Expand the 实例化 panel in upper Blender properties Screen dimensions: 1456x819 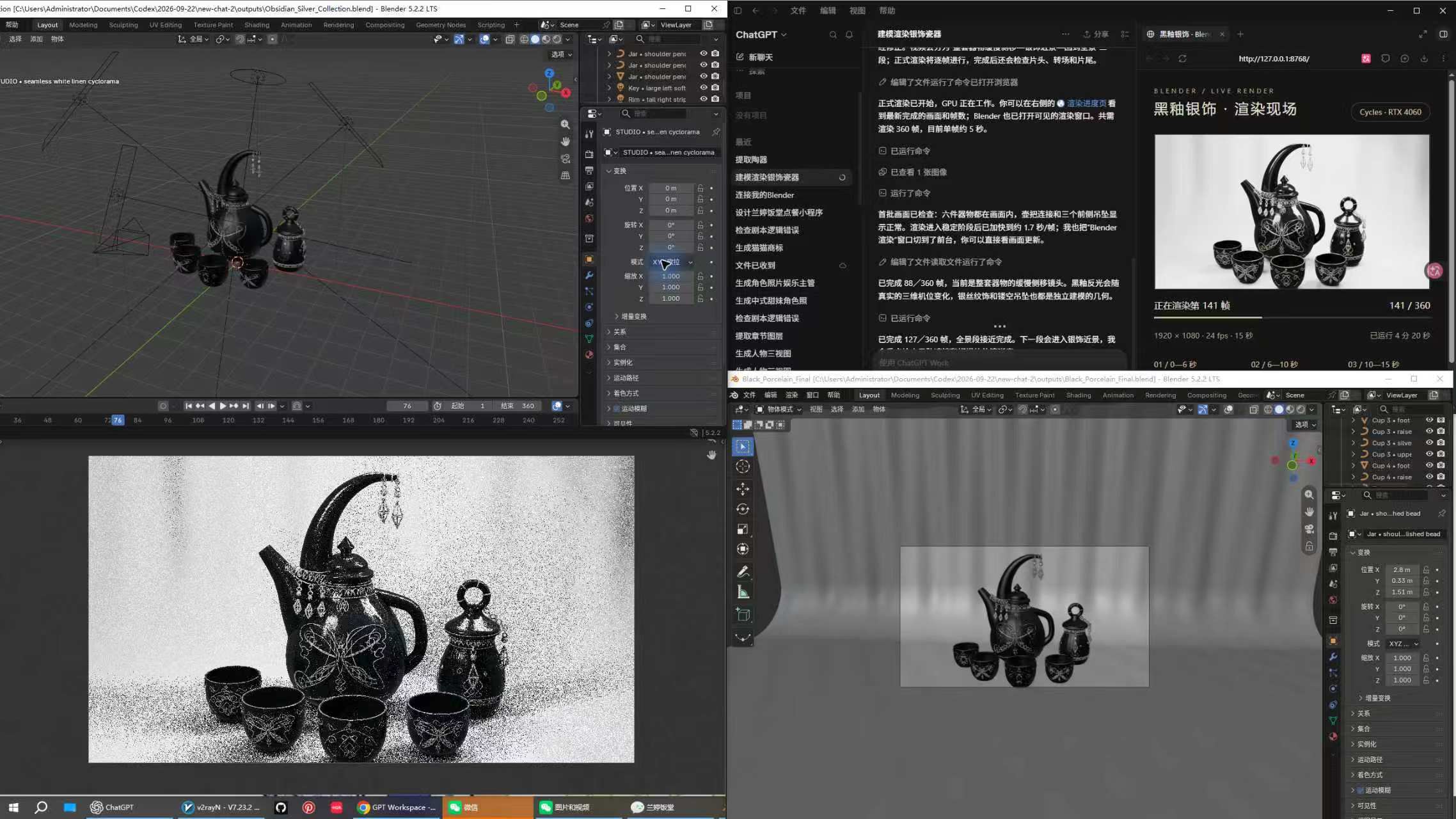(x=661, y=362)
